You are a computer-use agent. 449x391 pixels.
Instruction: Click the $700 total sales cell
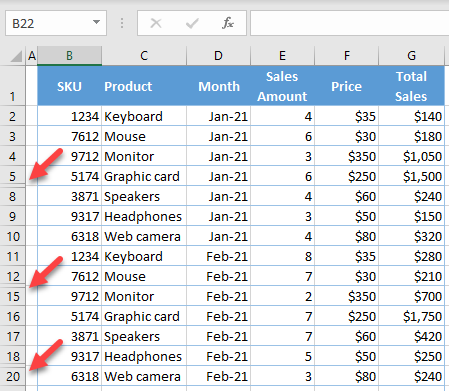click(412, 296)
